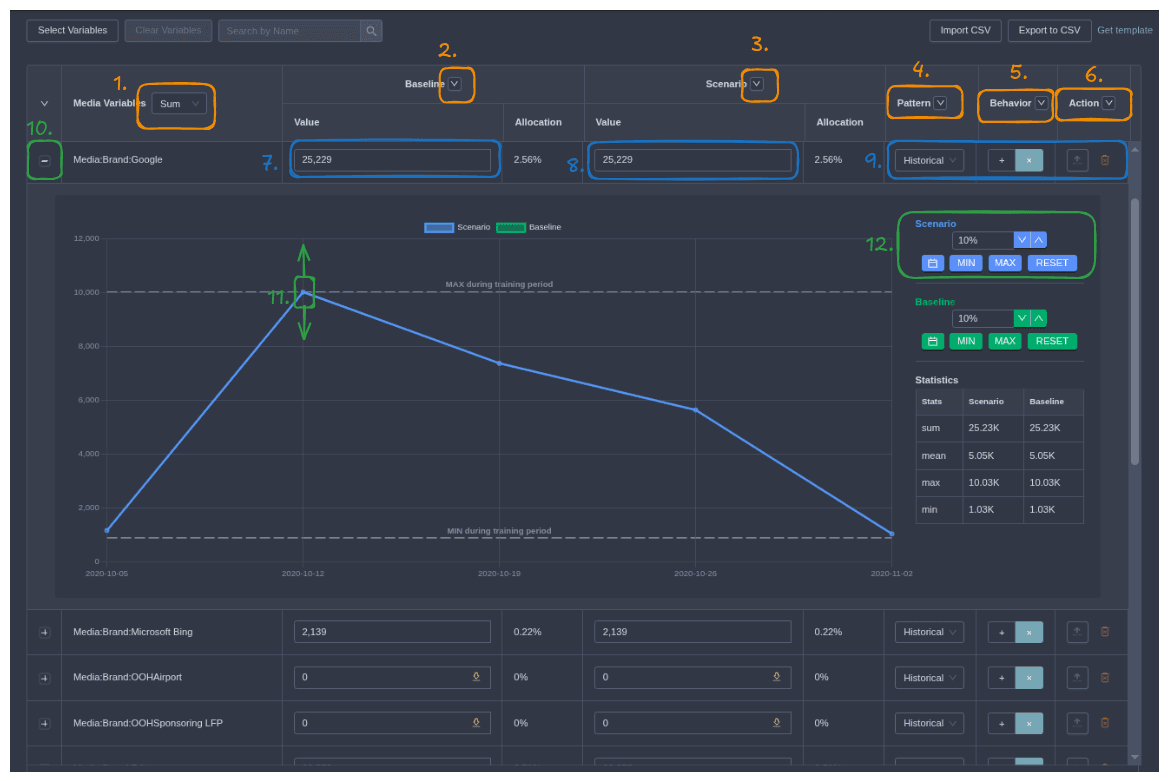Click the Get template link
The height and width of the screenshot is (781, 1168).
[1124, 30]
